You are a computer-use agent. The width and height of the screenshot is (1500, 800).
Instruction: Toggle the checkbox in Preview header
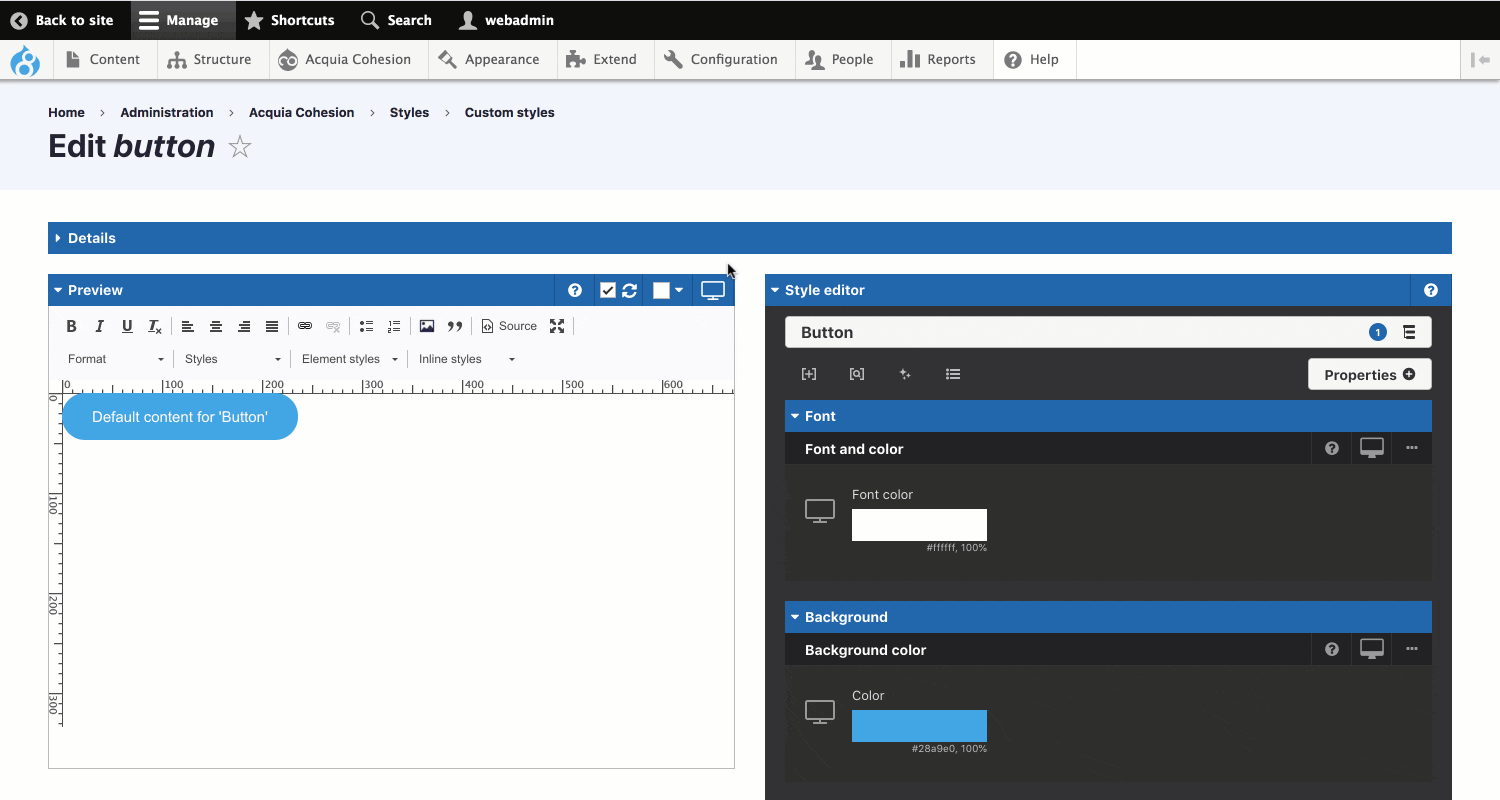[607, 291]
